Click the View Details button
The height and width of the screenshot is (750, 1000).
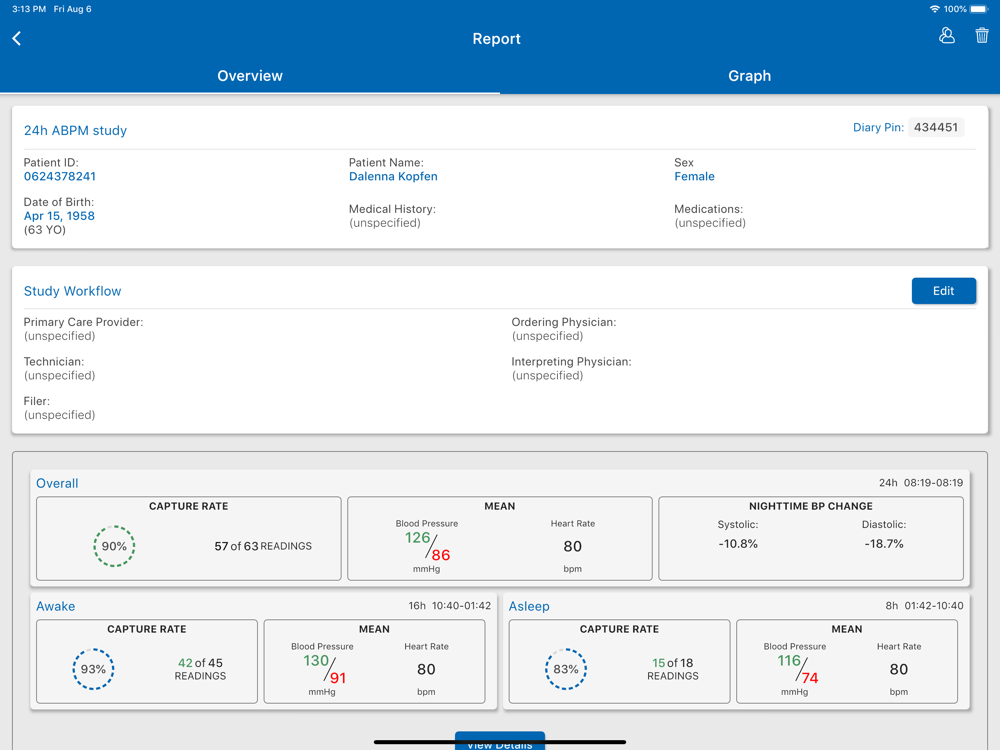500,742
